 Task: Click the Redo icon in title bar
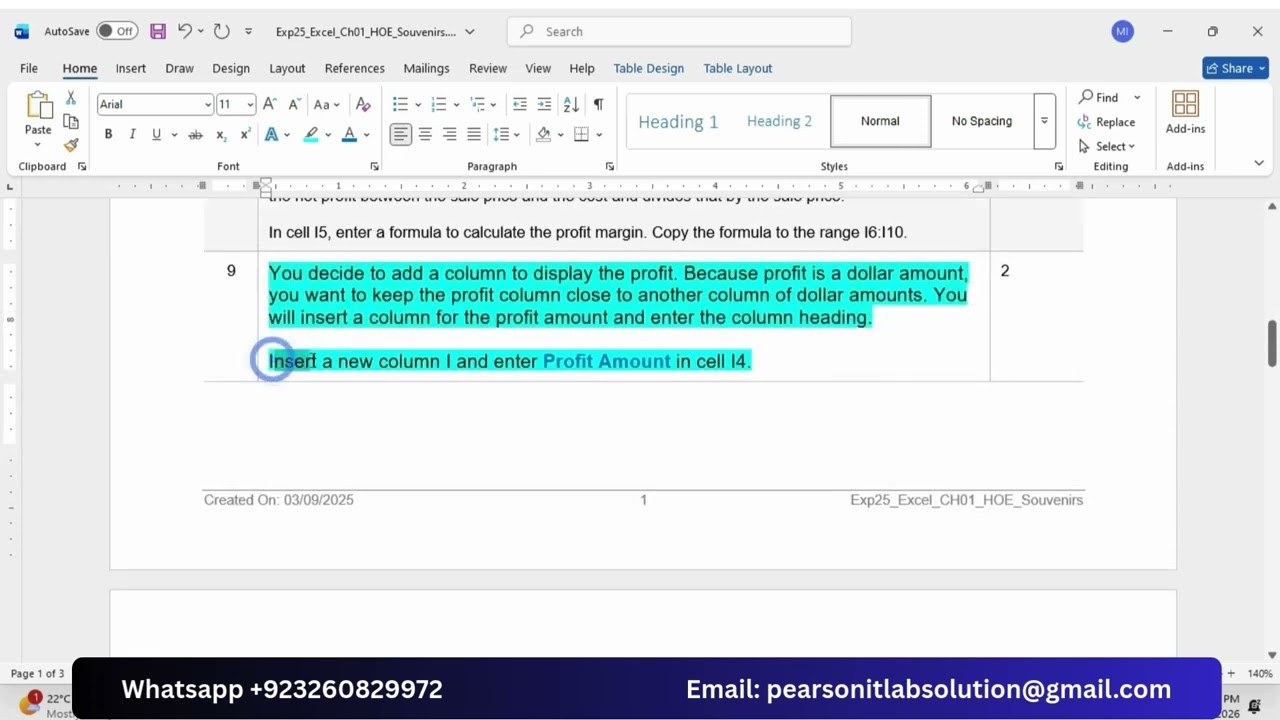(222, 31)
